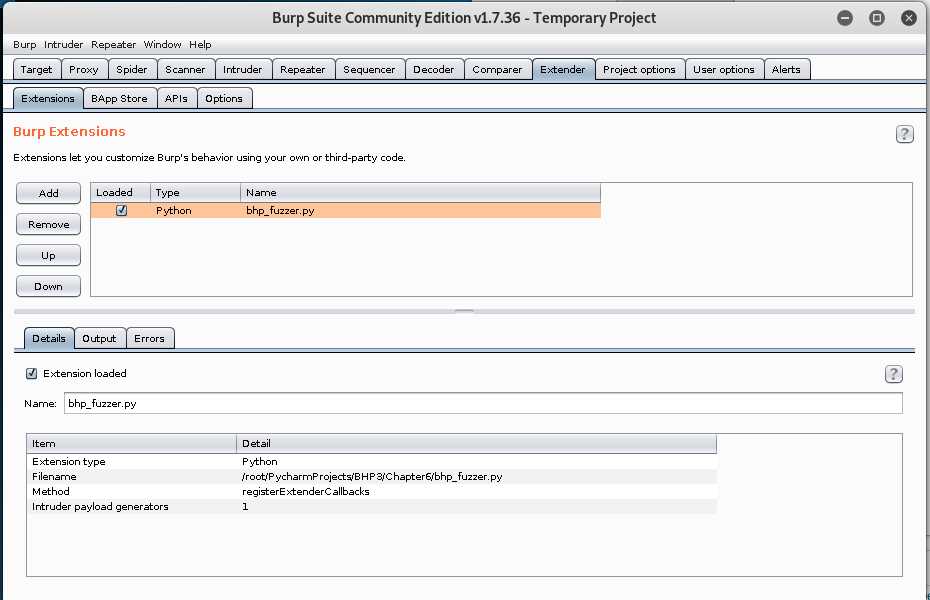Open the APIs sub-tab
Screen dimensions: 930x600
click(176, 98)
